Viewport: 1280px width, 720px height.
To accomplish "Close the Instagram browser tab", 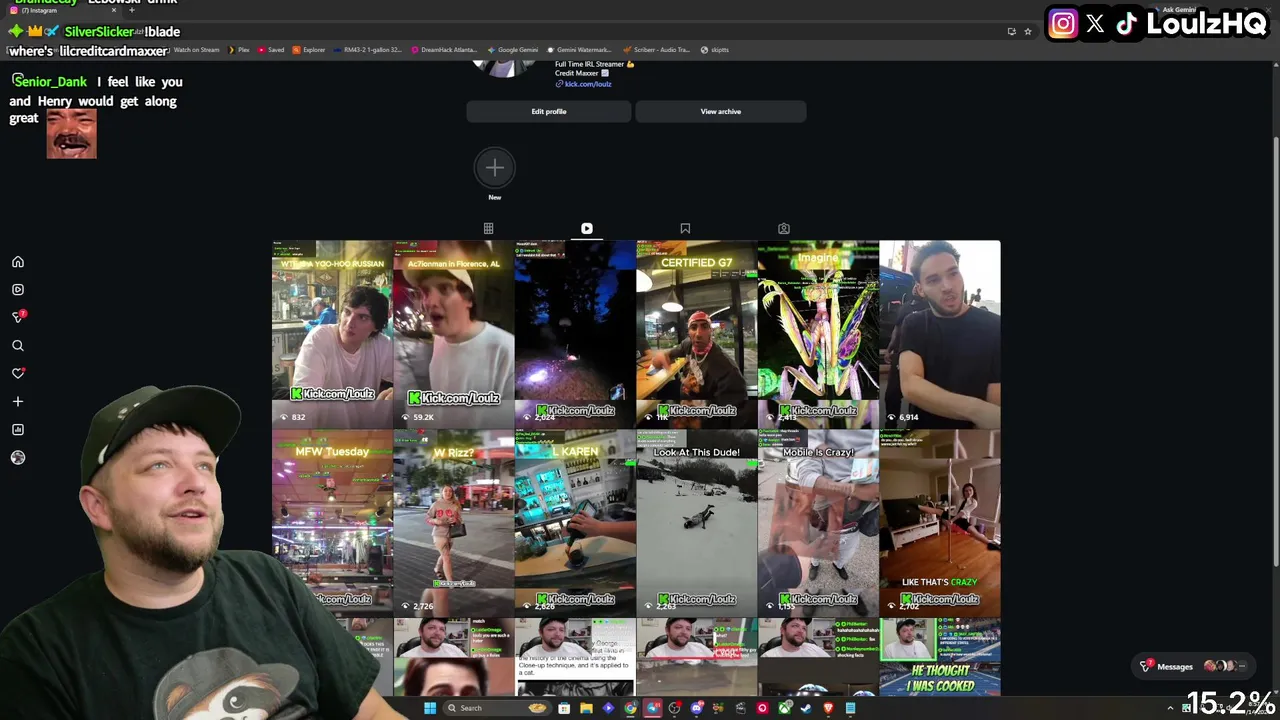I will 114,10.
